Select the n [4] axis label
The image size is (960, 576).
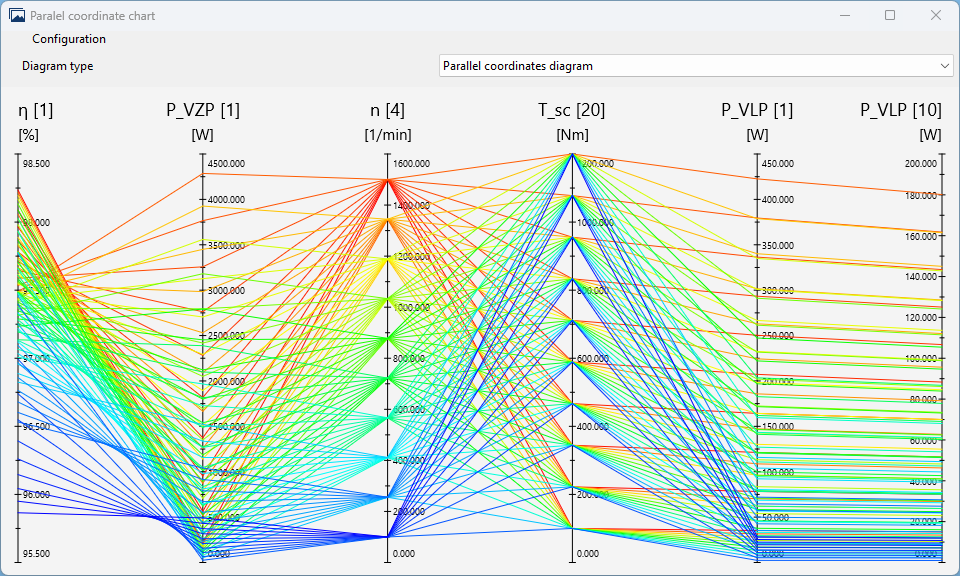click(x=388, y=110)
